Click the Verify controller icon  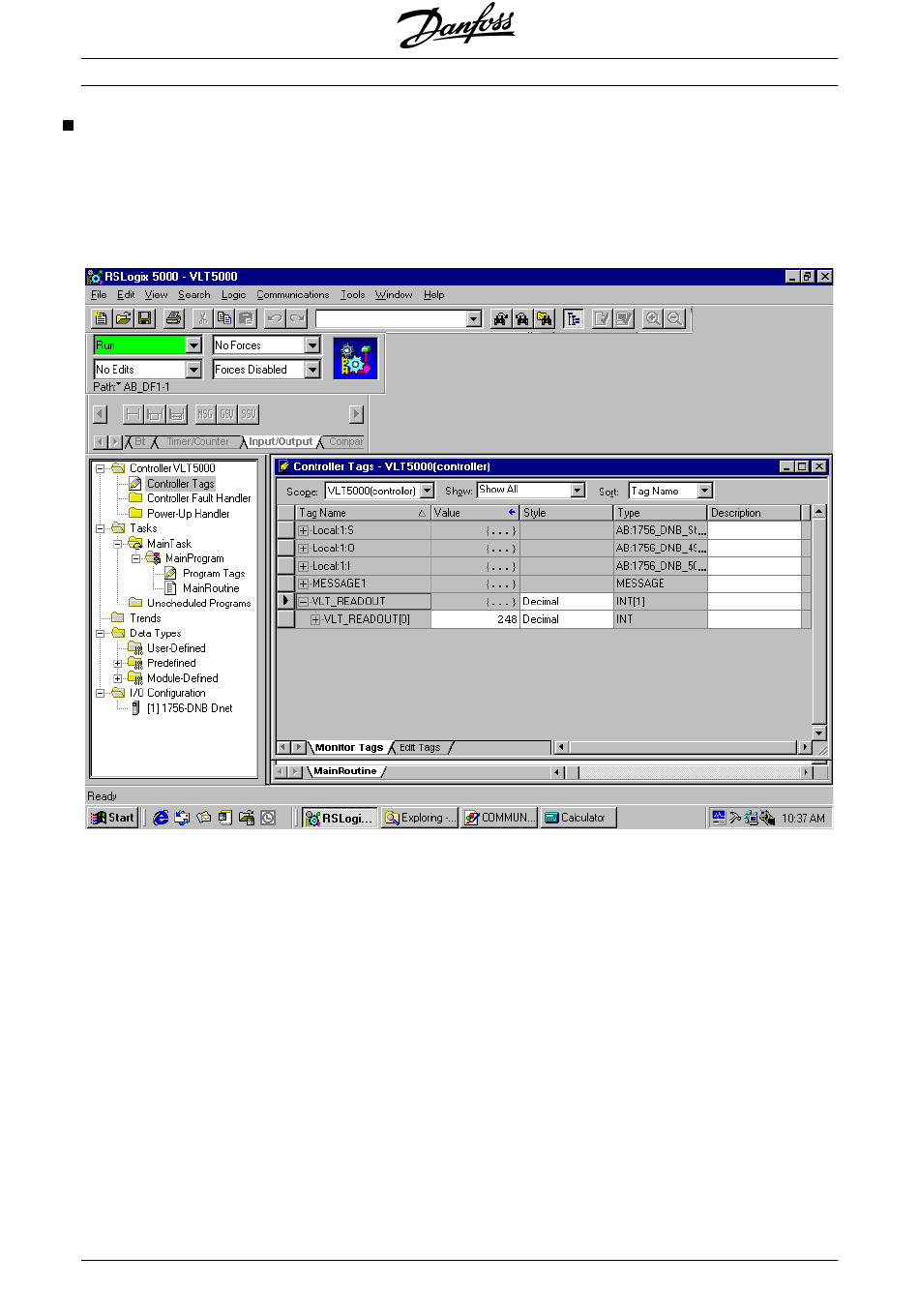click(x=624, y=318)
